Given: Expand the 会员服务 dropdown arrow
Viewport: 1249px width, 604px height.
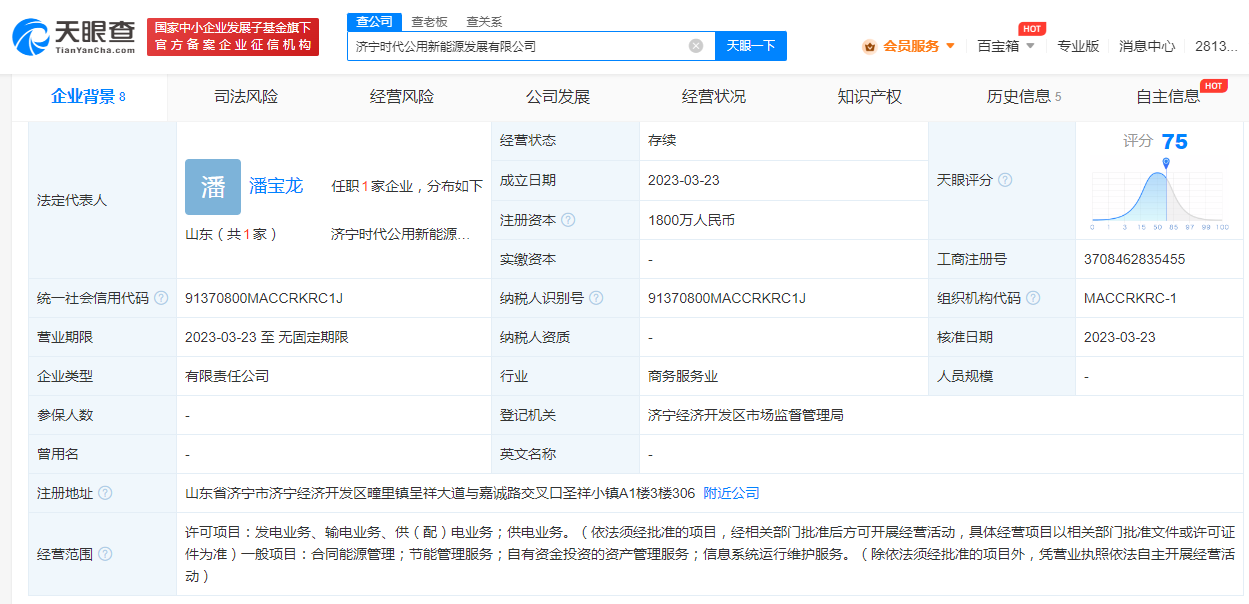Looking at the screenshot, I should 950,46.
